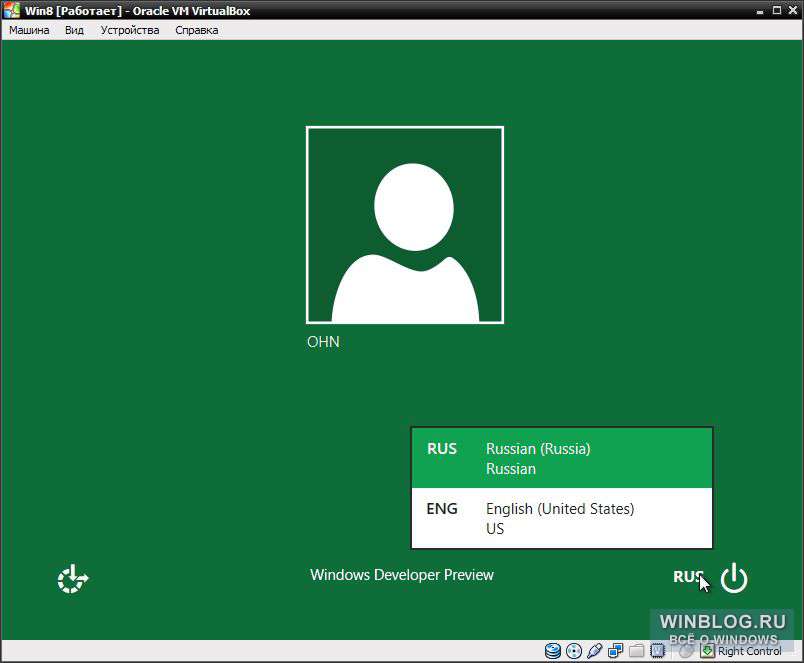Open the Ease of Access icon
This screenshot has height=663, width=804.
pyautogui.click(x=73, y=579)
